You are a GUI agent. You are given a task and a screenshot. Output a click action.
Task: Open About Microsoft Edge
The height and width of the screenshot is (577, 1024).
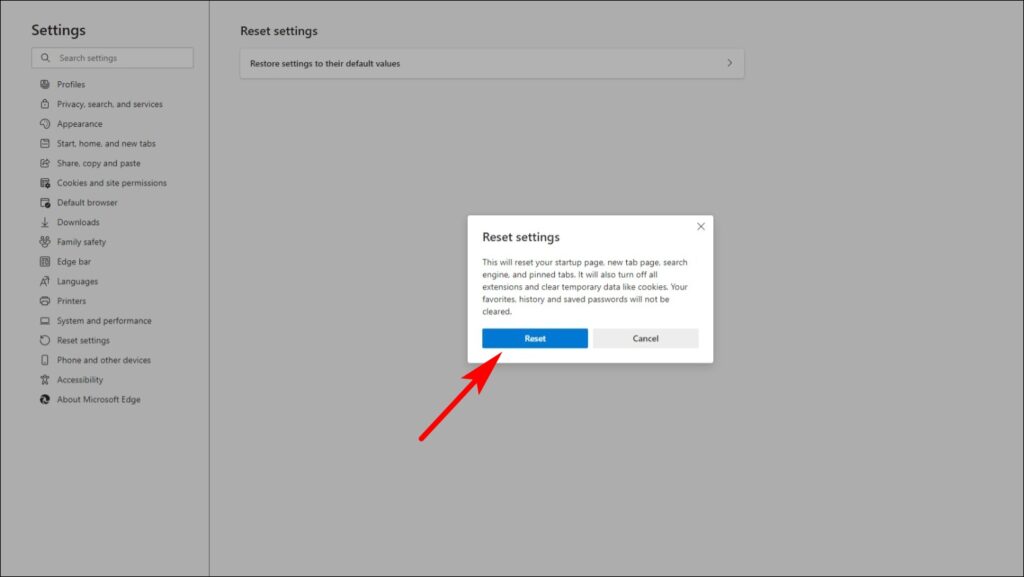click(99, 399)
